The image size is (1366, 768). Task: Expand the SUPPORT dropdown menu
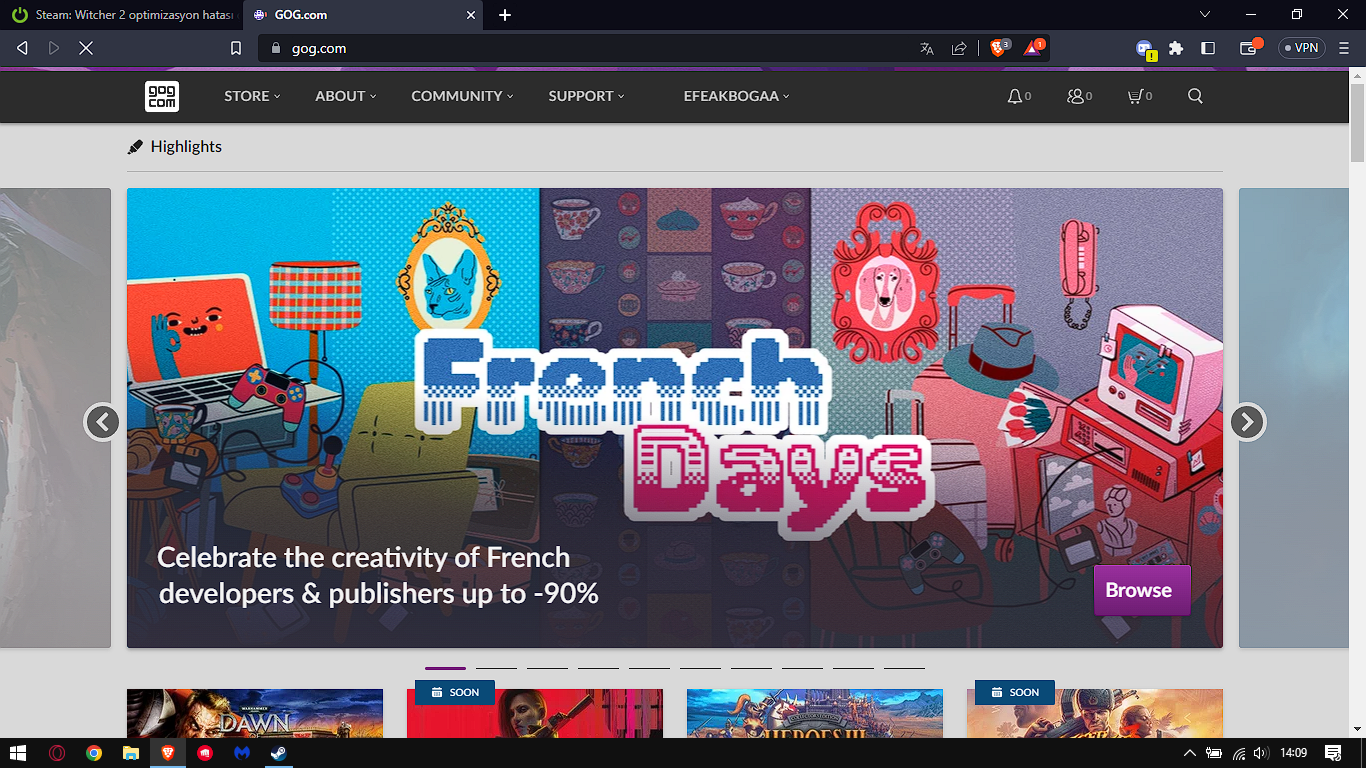(586, 96)
